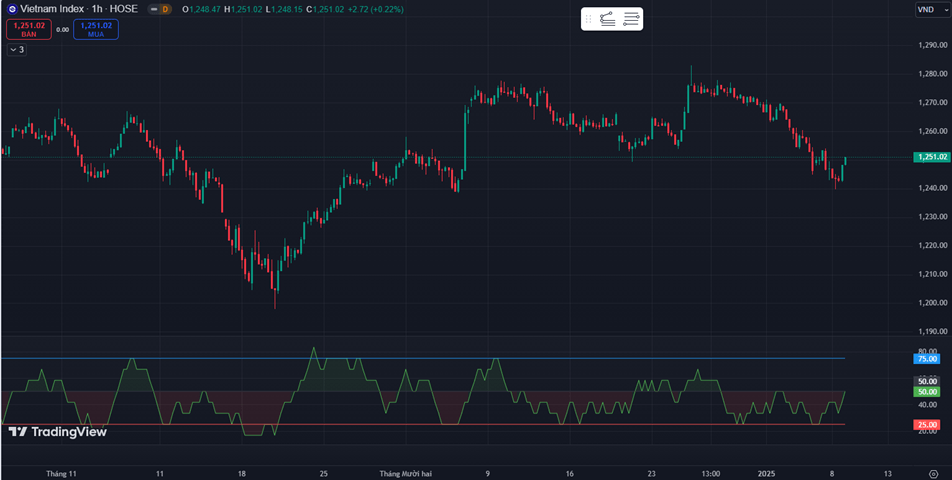Click the orange D data-delay badge
Viewport: 952px width, 480px height.
pyautogui.click(x=166, y=9)
